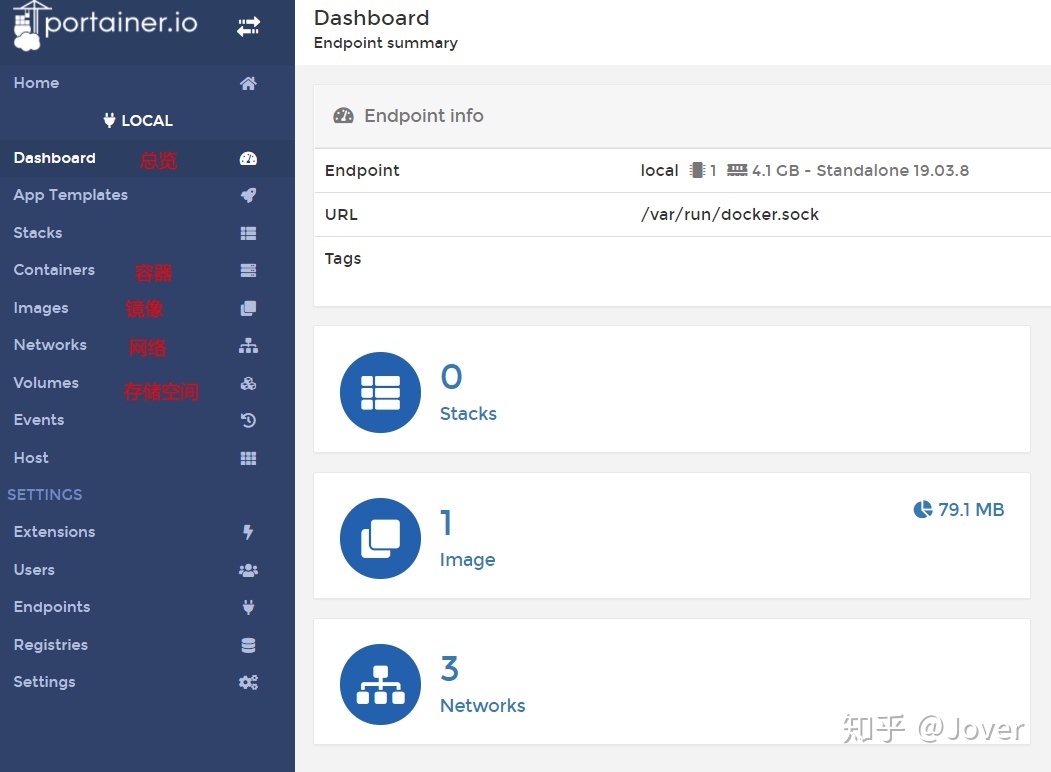This screenshot has width=1051, height=772.
Task: Click the Volumes cubes icon in the sidebar
Action: (248, 383)
